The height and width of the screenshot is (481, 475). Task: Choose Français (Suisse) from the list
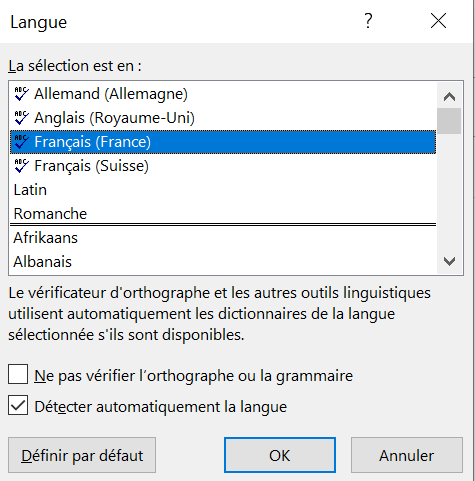point(223,166)
